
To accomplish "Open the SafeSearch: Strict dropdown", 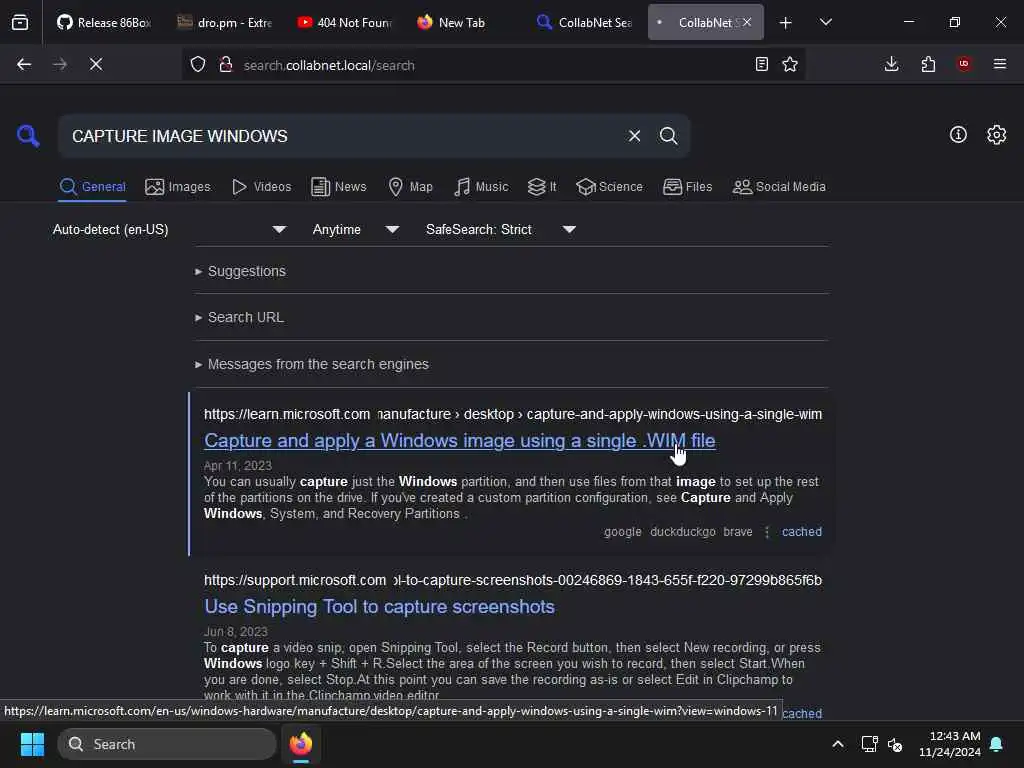I will tap(500, 229).
